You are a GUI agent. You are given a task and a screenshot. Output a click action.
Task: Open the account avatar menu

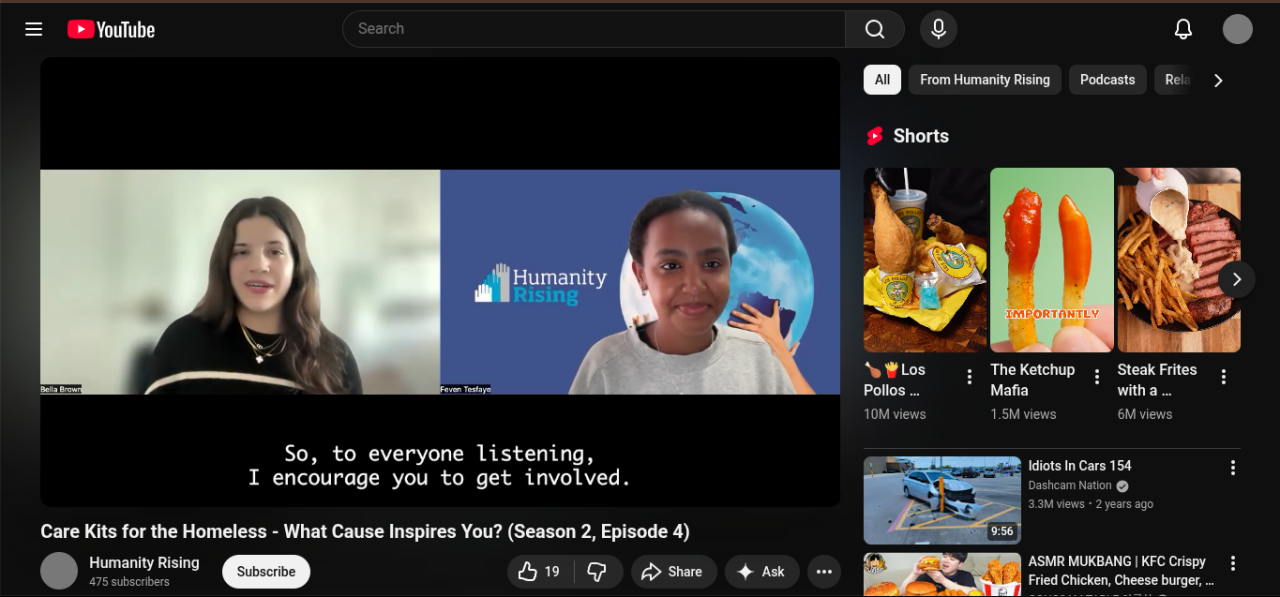[x=1238, y=29]
